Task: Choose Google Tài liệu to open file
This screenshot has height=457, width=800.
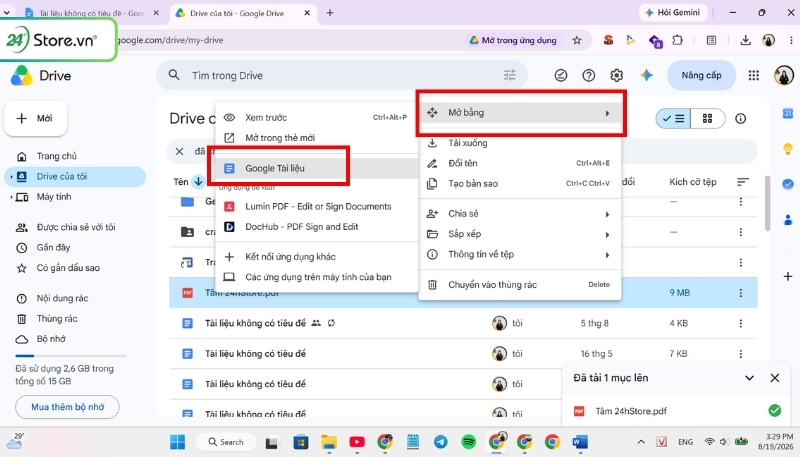Action: point(316,168)
